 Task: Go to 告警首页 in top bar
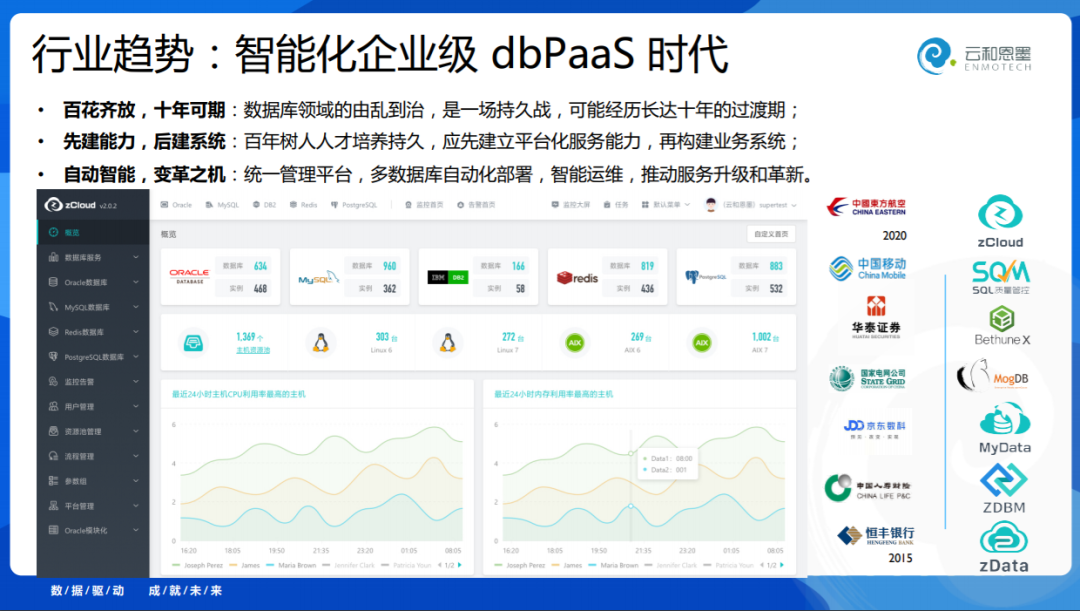point(476,205)
